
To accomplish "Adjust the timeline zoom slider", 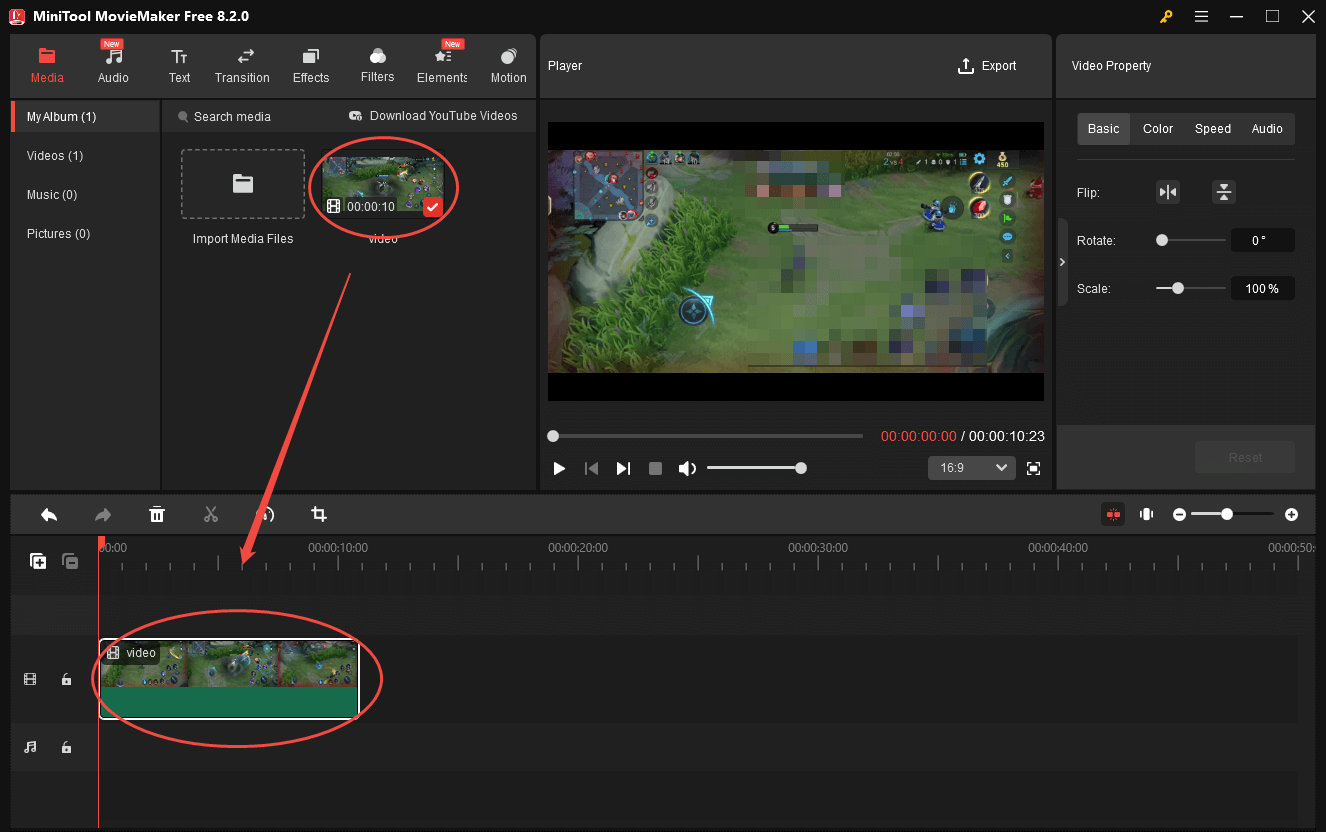I will click(1232, 514).
